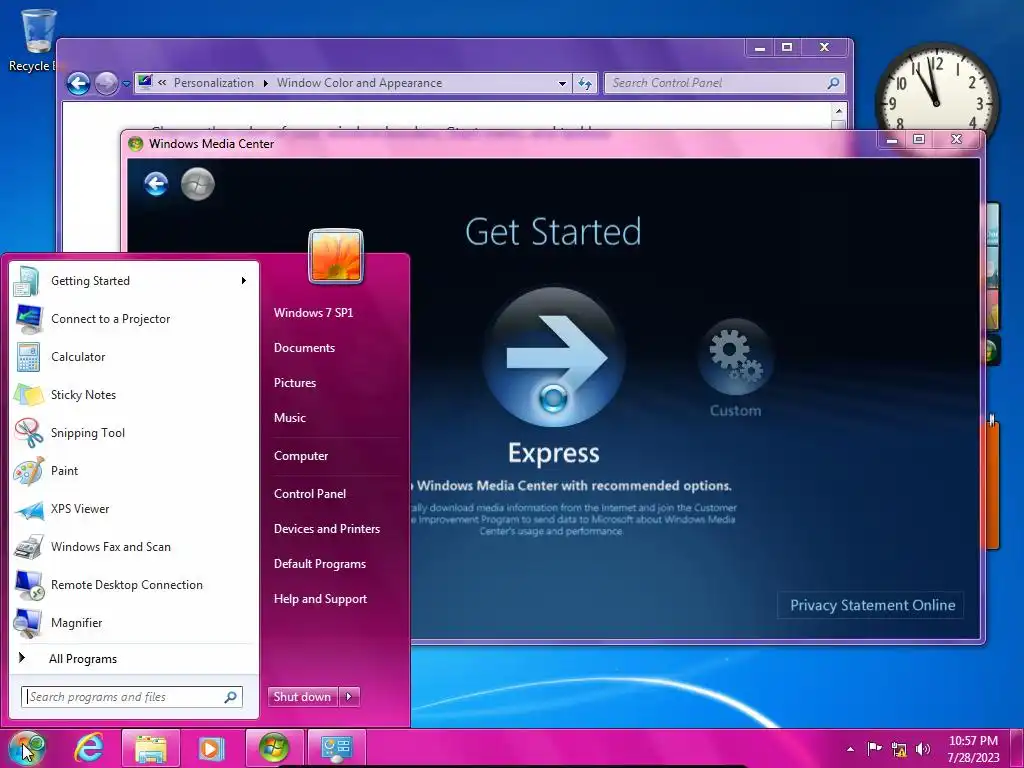Open network icon in system tray

(x=899, y=749)
